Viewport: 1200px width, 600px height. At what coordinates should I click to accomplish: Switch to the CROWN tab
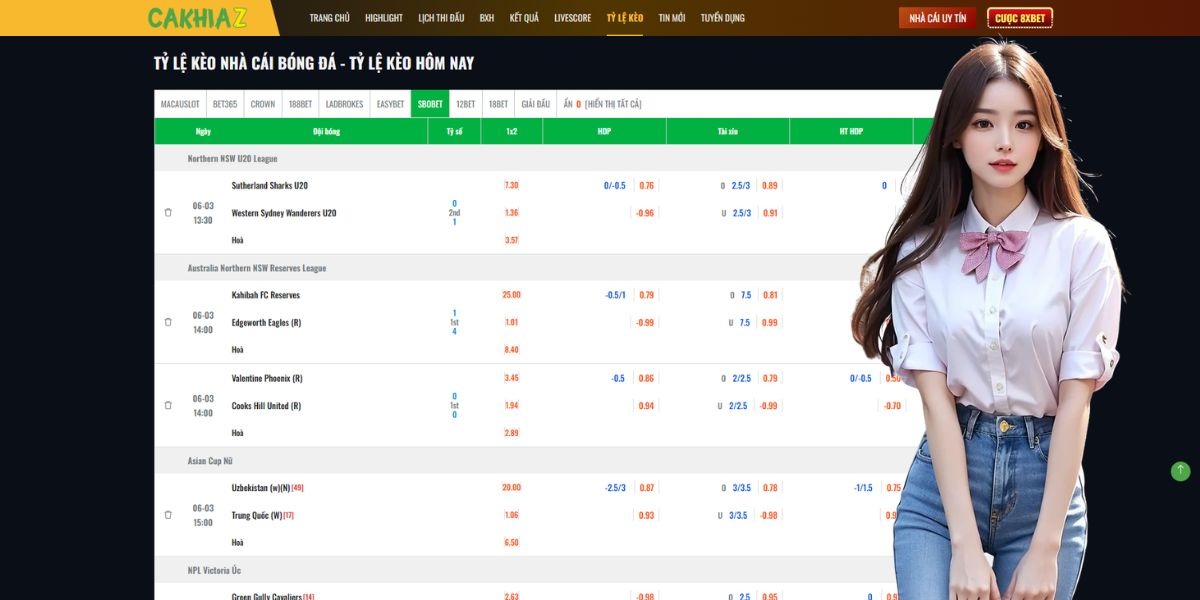tap(263, 104)
